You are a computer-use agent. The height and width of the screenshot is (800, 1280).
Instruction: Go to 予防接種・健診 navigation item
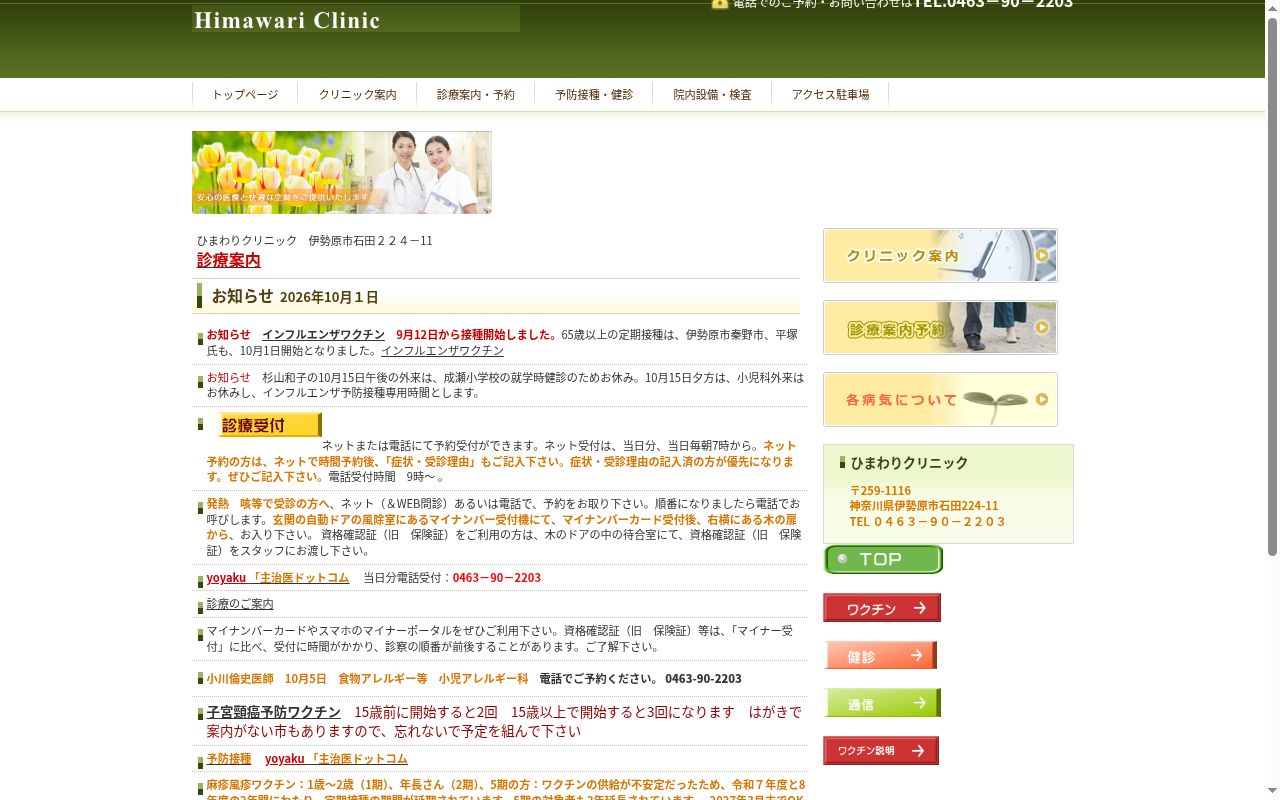(594, 95)
